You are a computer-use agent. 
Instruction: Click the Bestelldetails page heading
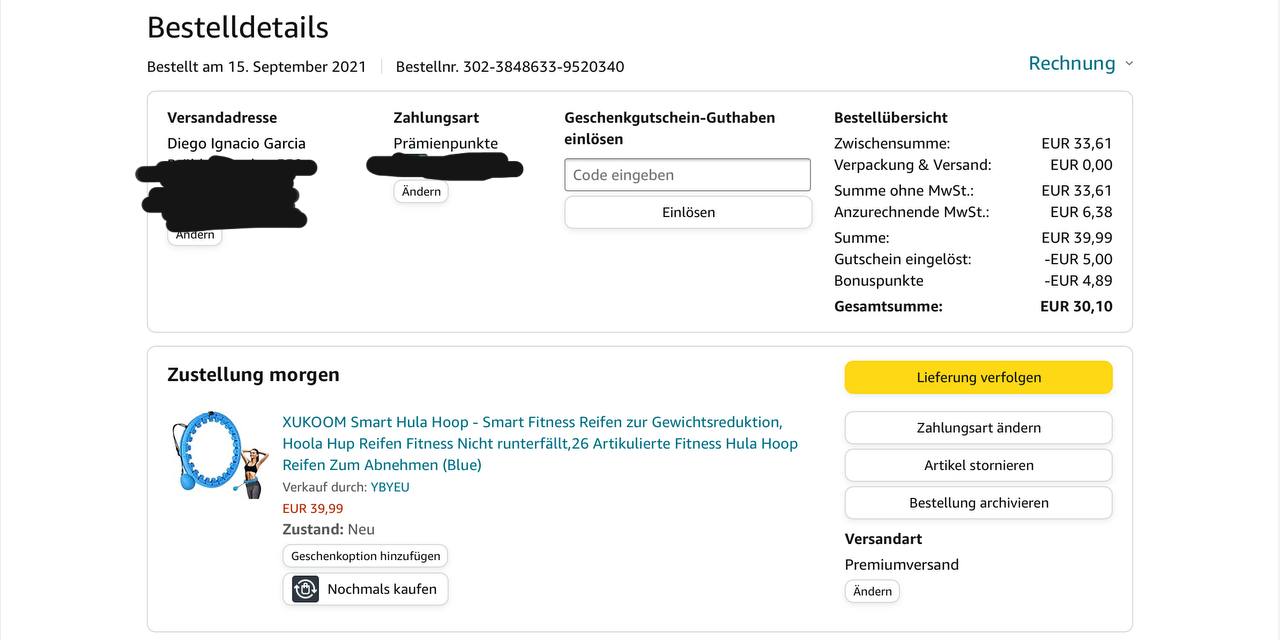(x=238, y=27)
